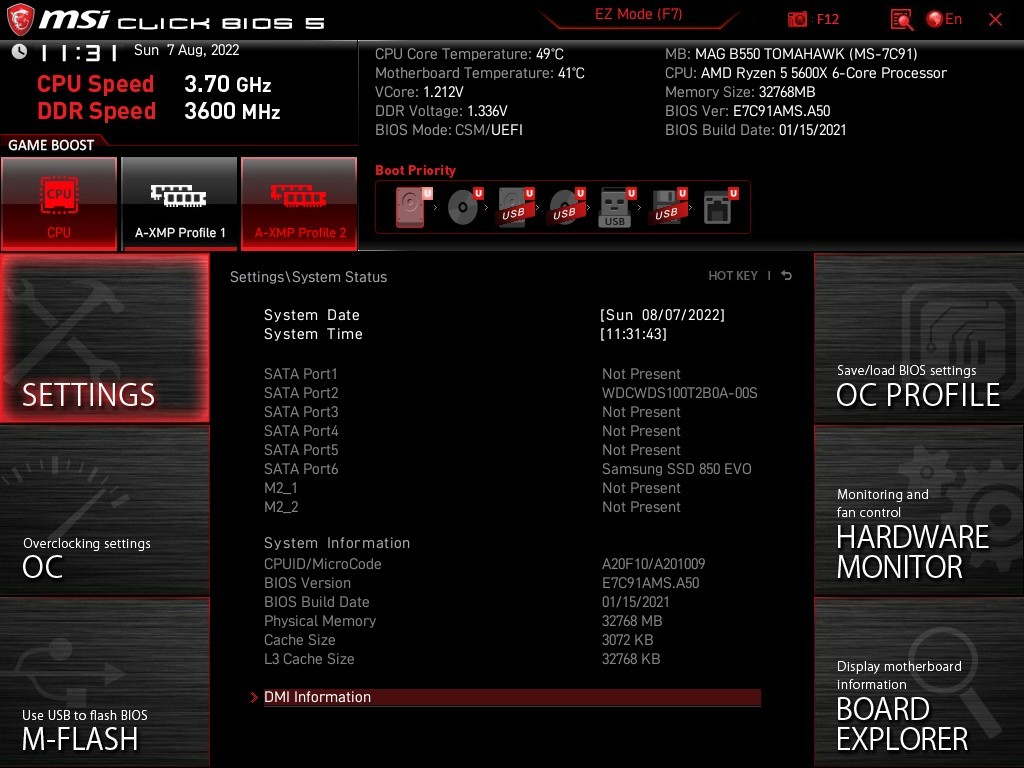This screenshot has height=768, width=1024.
Task: Click the DDR Voltage 1.336V reading
Action: [x=441, y=111]
